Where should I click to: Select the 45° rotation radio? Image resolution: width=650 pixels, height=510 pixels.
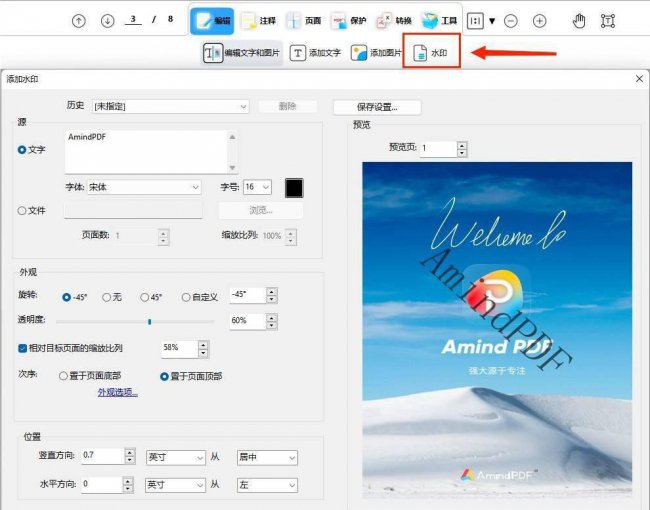point(144,297)
